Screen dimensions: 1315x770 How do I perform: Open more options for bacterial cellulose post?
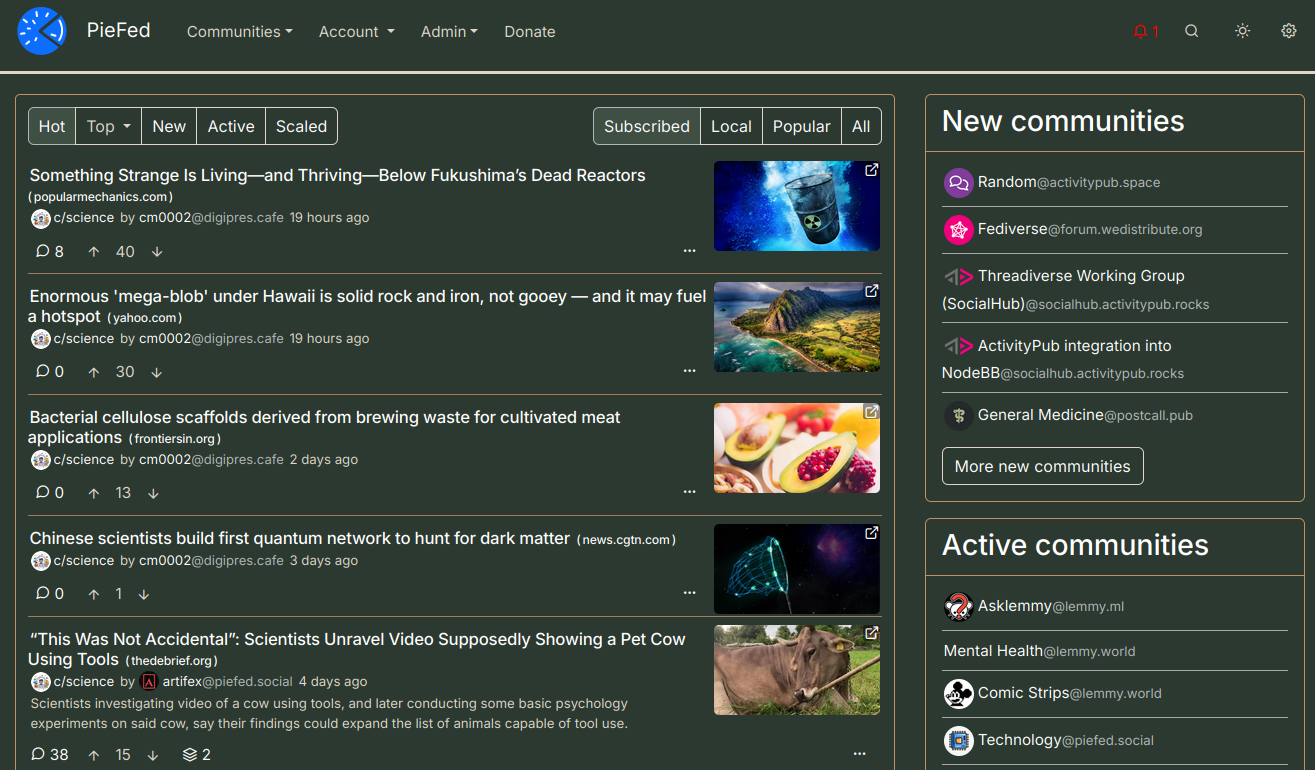click(x=689, y=492)
